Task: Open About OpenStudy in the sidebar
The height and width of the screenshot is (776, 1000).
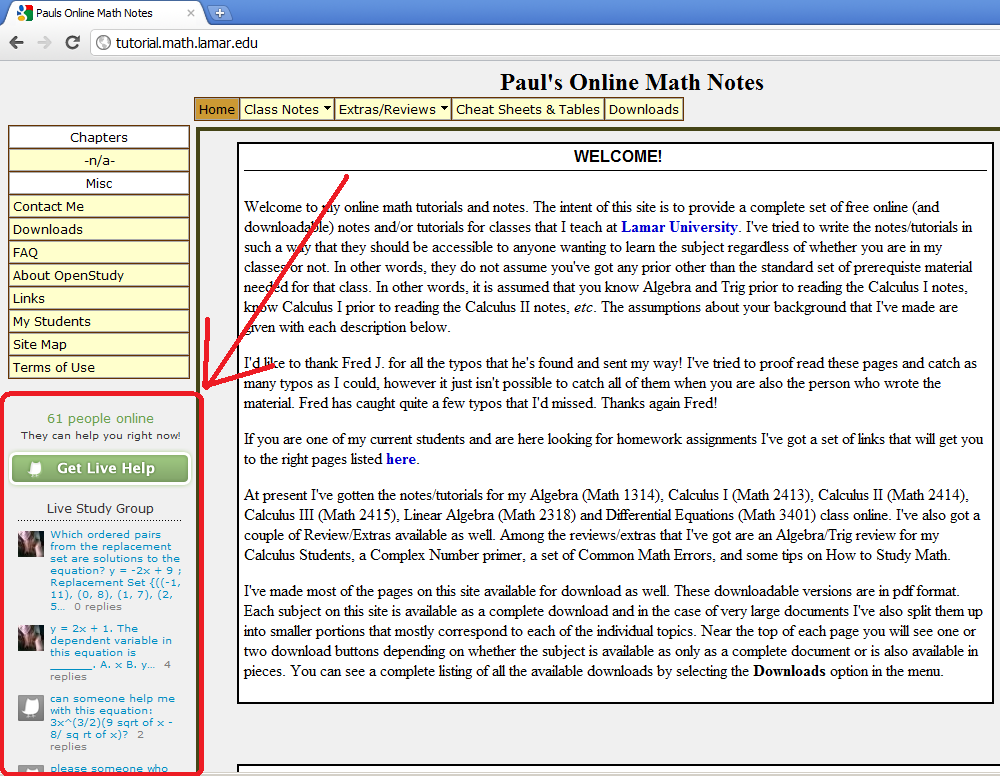Action: [x=99, y=275]
